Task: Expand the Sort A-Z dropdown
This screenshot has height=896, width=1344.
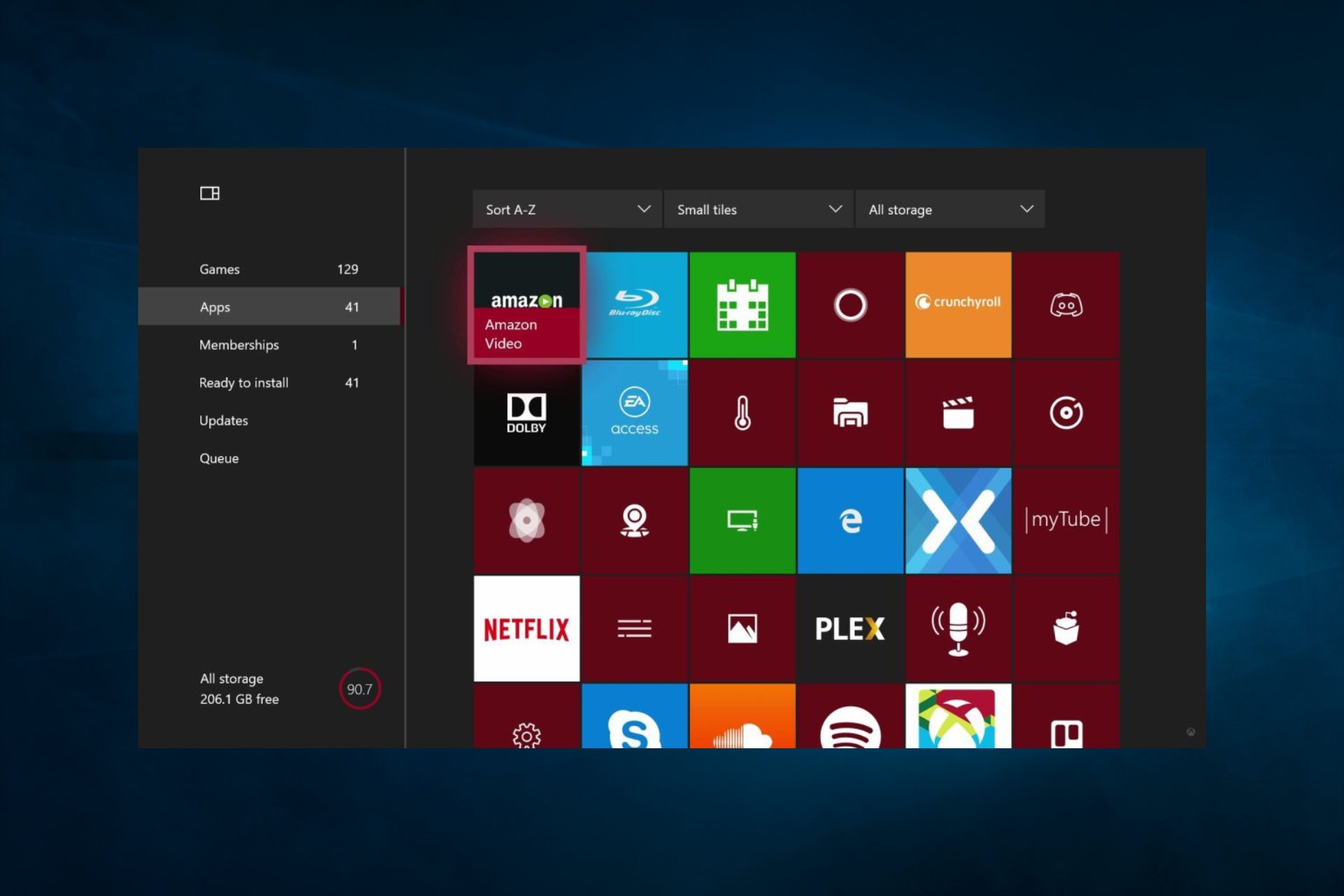Action: (x=567, y=209)
